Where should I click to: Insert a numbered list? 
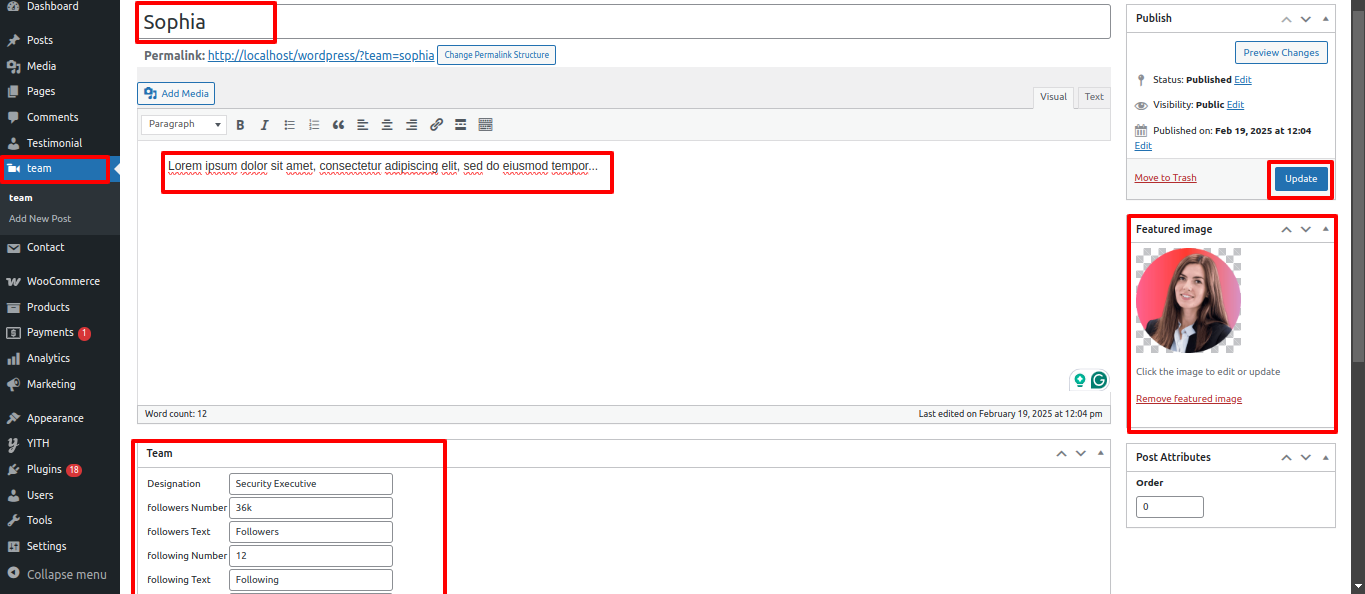(x=314, y=125)
